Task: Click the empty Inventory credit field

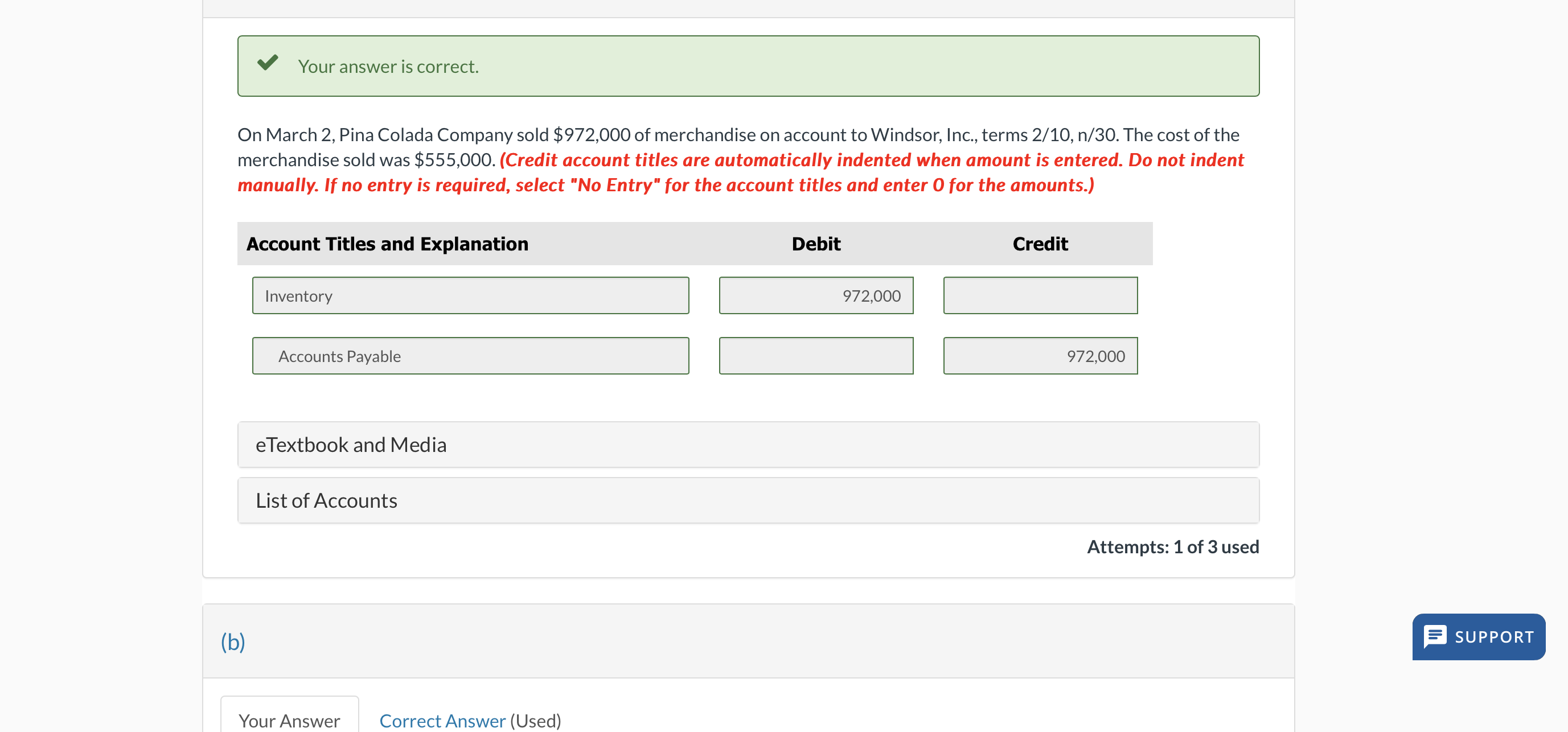Action: 1040,296
